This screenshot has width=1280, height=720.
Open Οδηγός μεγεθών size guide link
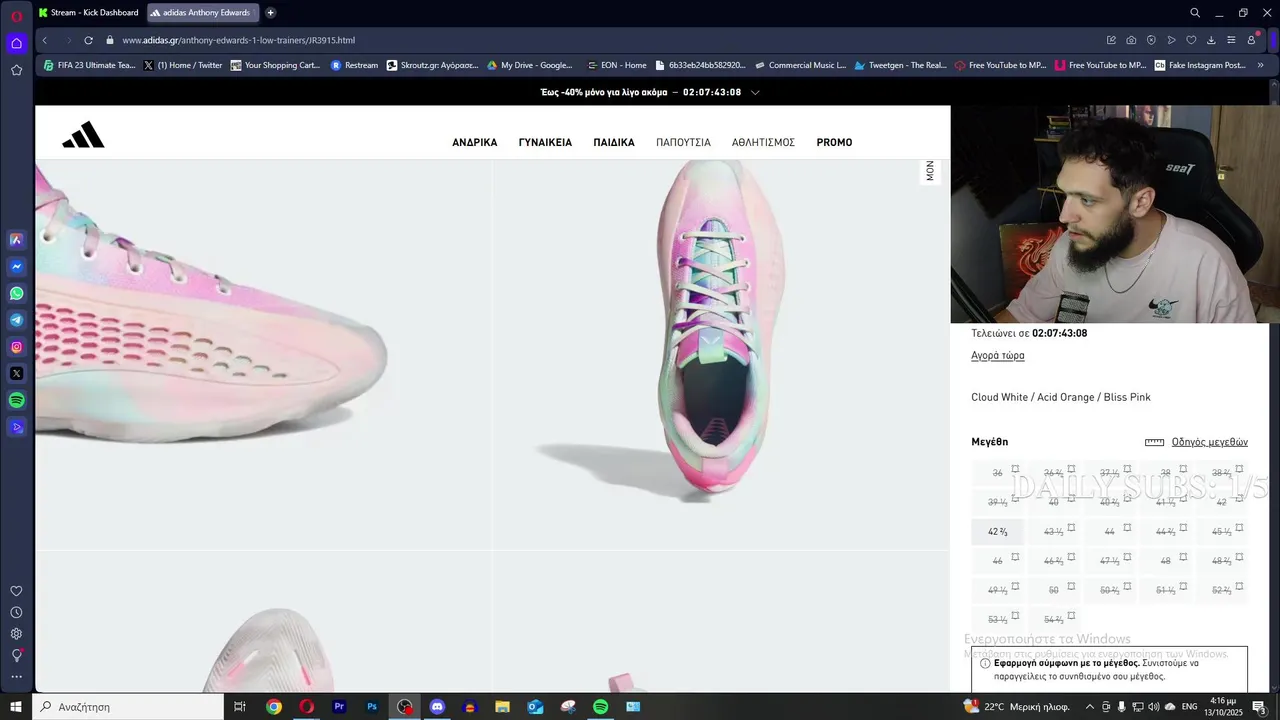click(x=1210, y=442)
